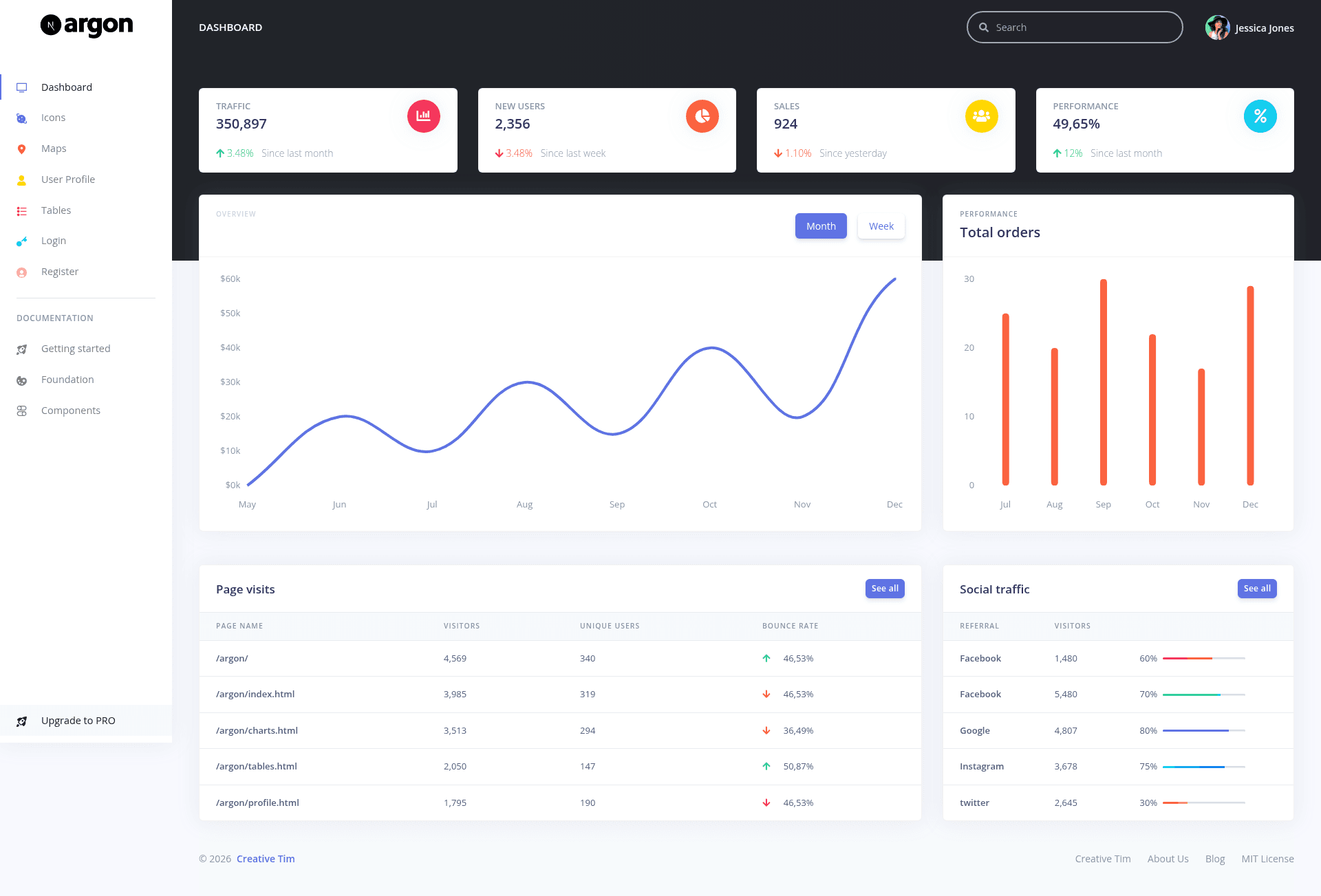This screenshot has height=896, width=1321.
Task: Switch overview chart to Month
Action: (x=821, y=226)
